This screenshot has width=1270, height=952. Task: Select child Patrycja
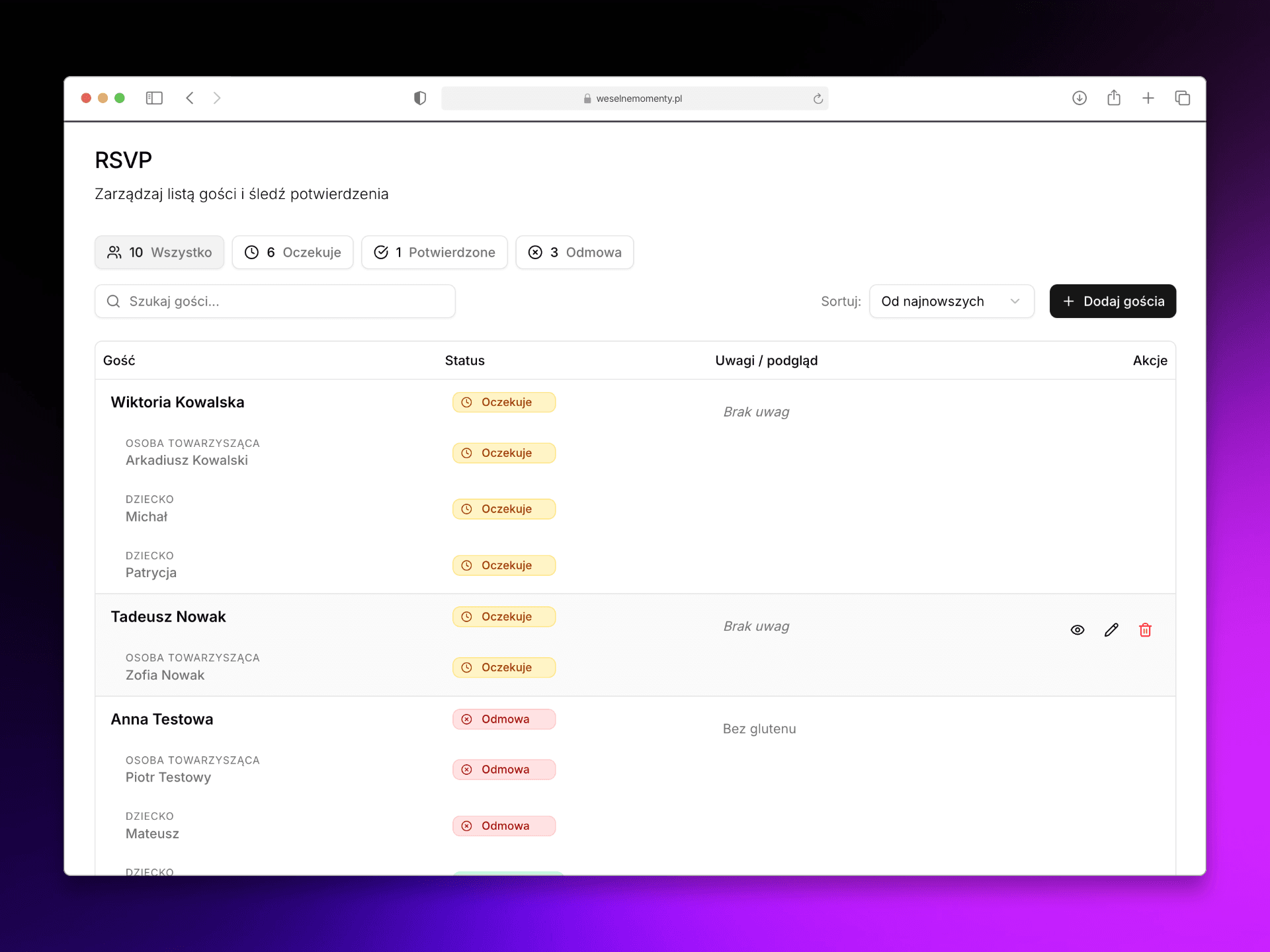(x=151, y=573)
